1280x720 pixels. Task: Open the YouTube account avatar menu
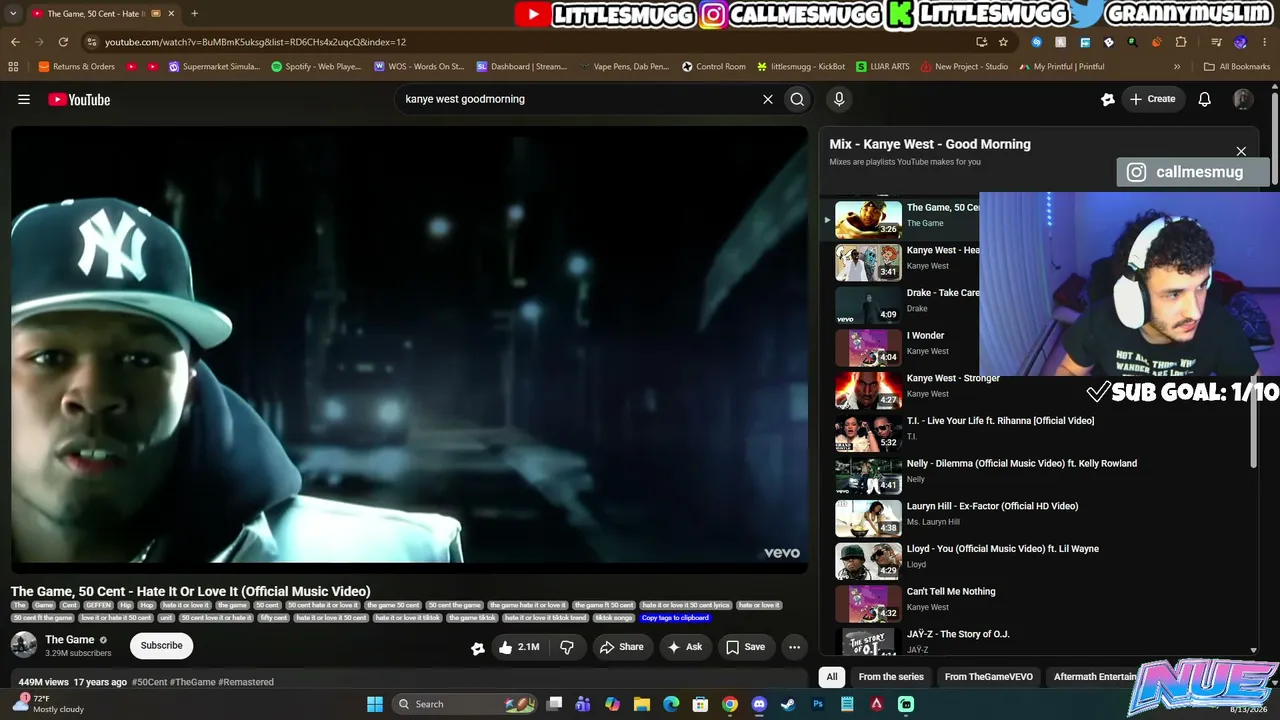1243,99
